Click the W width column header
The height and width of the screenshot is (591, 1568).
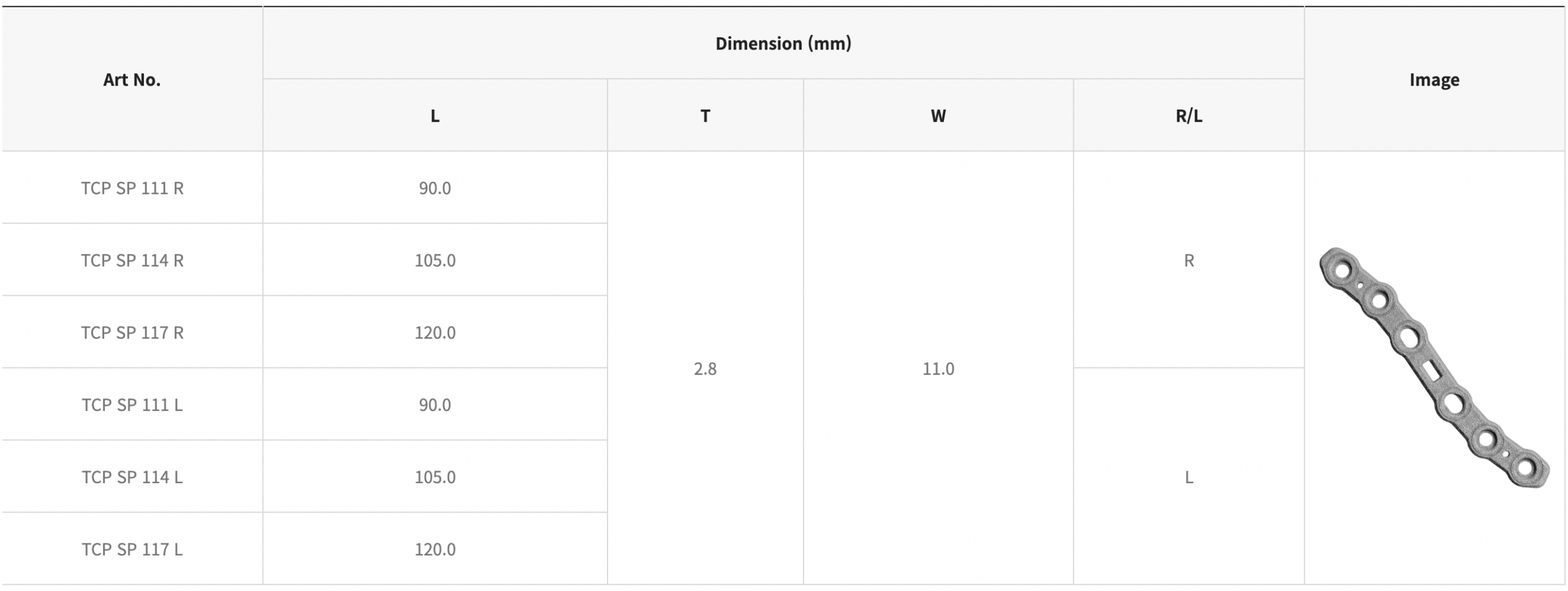click(938, 116)
